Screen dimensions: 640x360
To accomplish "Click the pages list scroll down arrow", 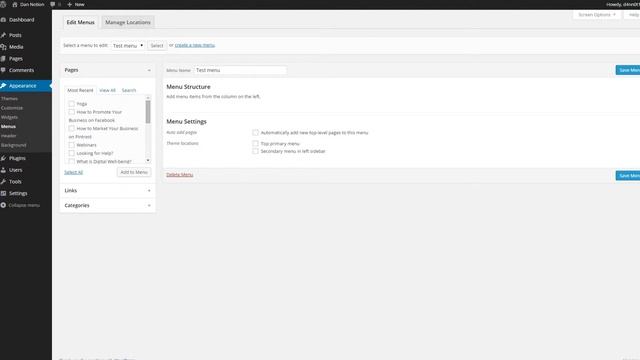I will [x=148, y=160].
